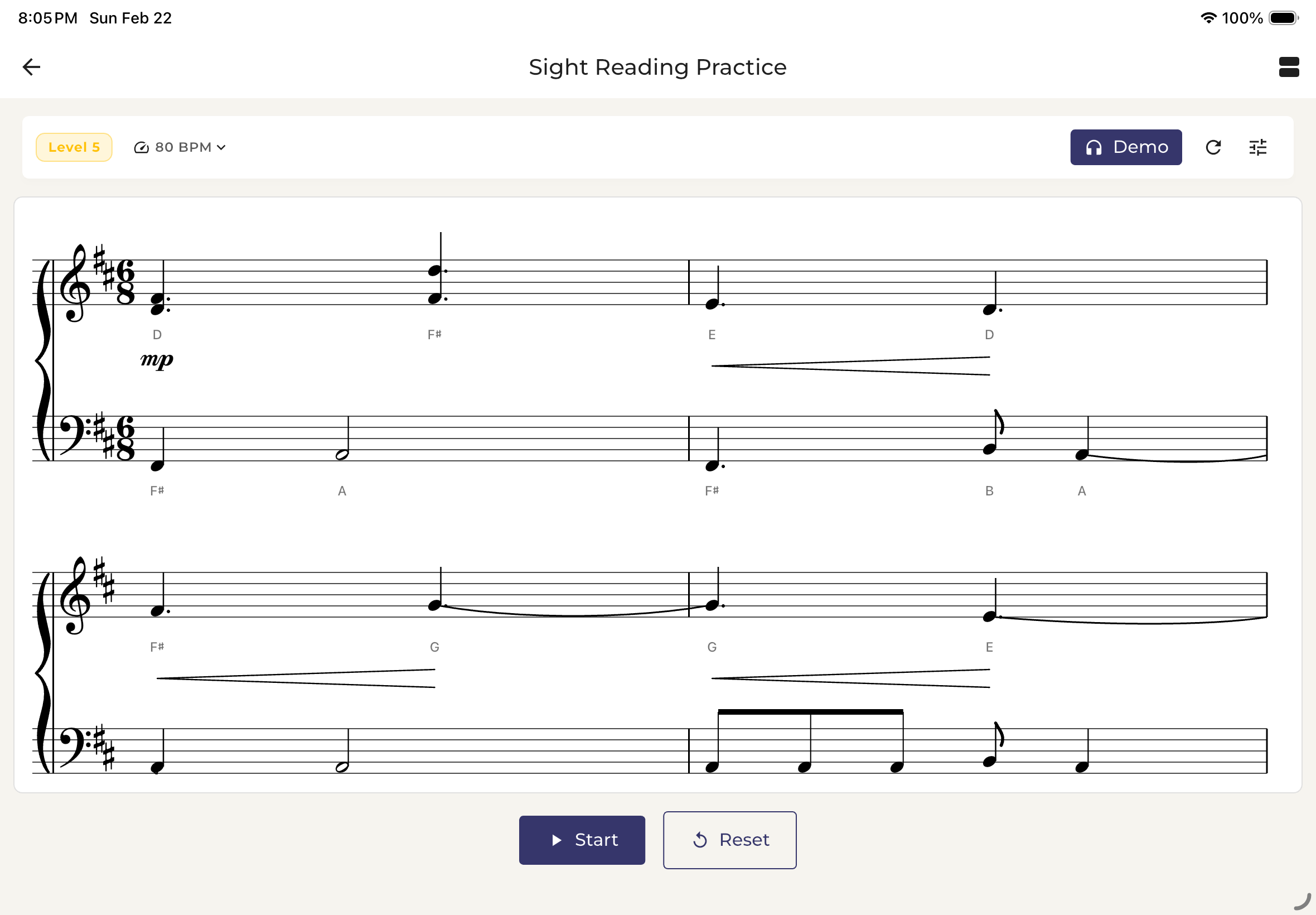1316x915 pixels.
Task: Click the mp dynamic marking
Action: click(157, 360)
